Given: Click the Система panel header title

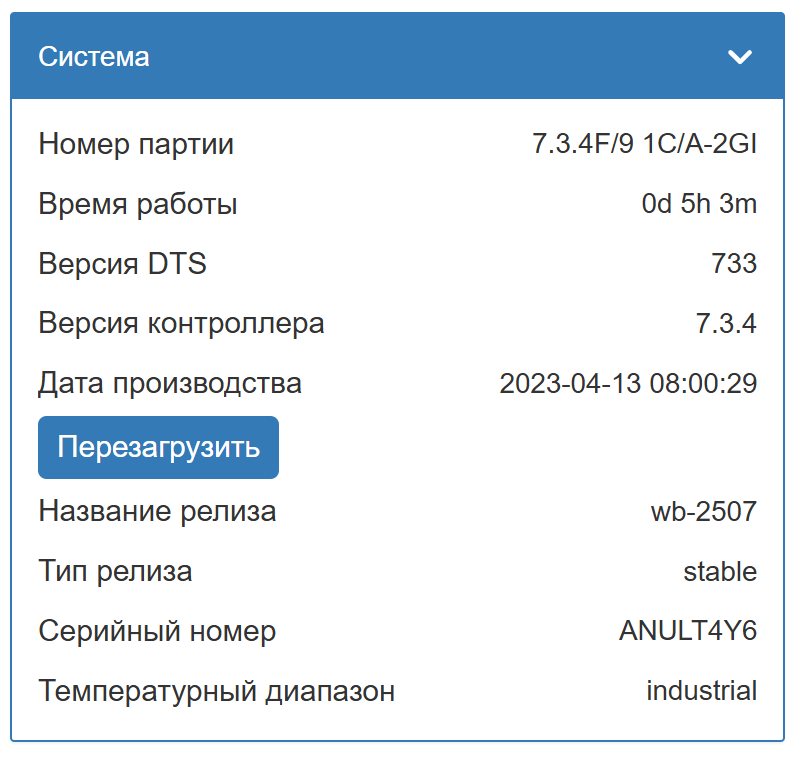Looking at the screenshot, I should (x=94, y=57).
